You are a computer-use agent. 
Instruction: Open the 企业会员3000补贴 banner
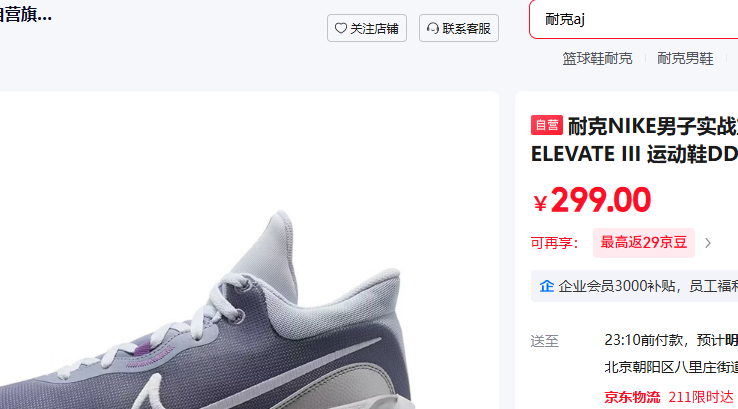(634, 286)
